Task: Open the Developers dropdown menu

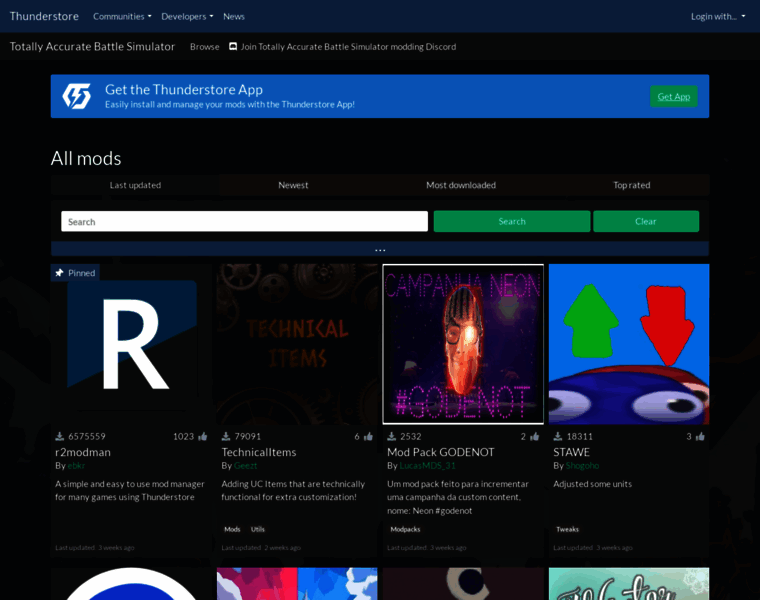Action: point(187,16)
